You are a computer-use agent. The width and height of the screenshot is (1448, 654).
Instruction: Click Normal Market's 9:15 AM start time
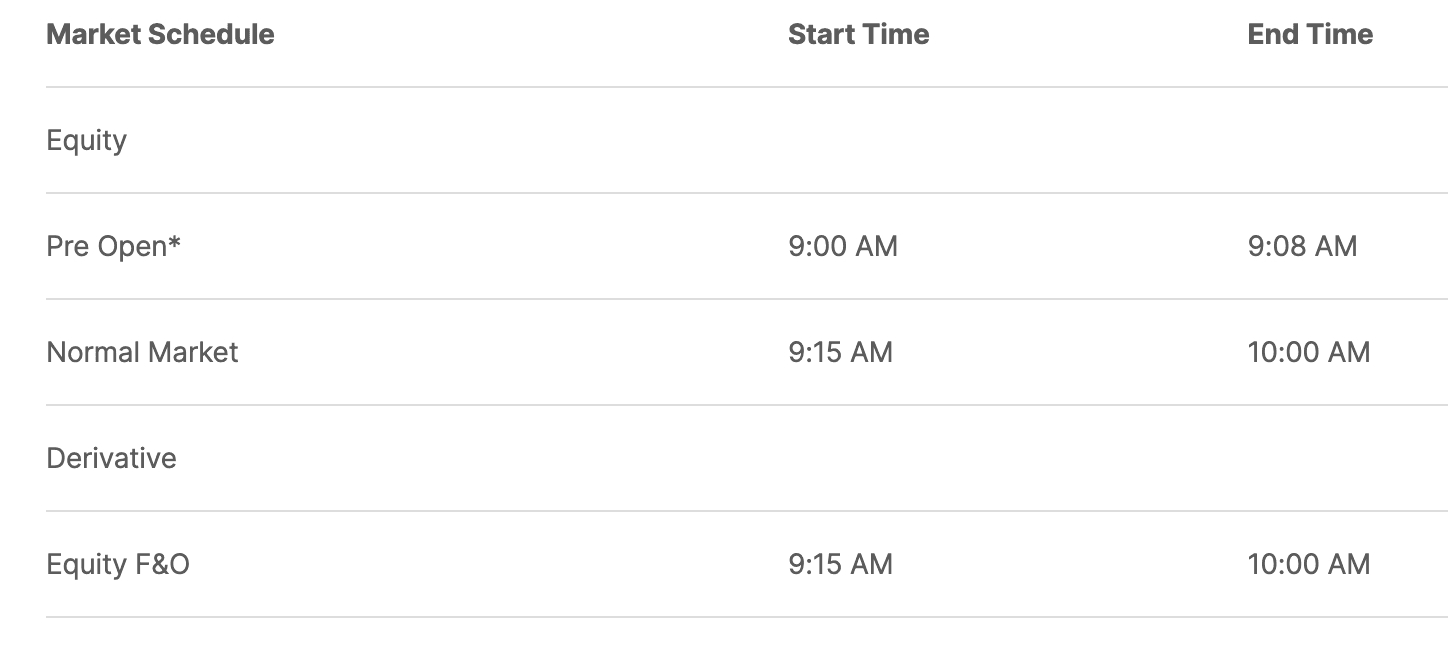pos(840,352)
